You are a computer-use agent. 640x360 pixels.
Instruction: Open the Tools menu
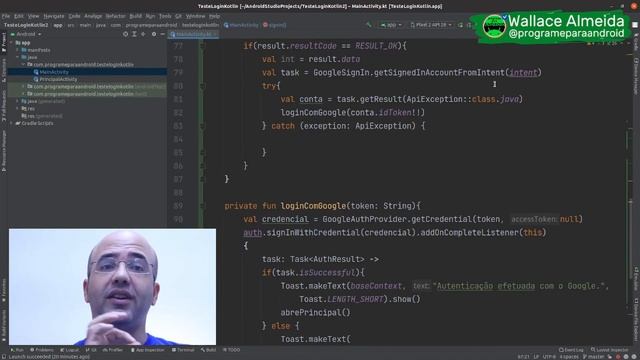[x=165, y=16]
